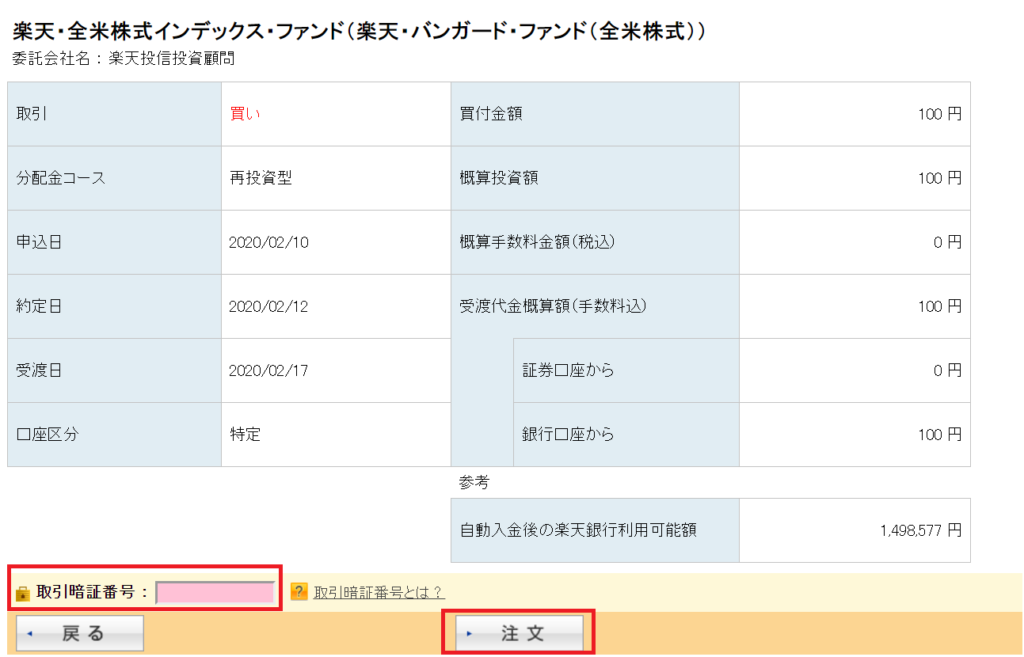Screen dimensions: 1024x657
Task: Click the 概算手数料金額 value of 0 円
Action: click(x=948, y=242)
